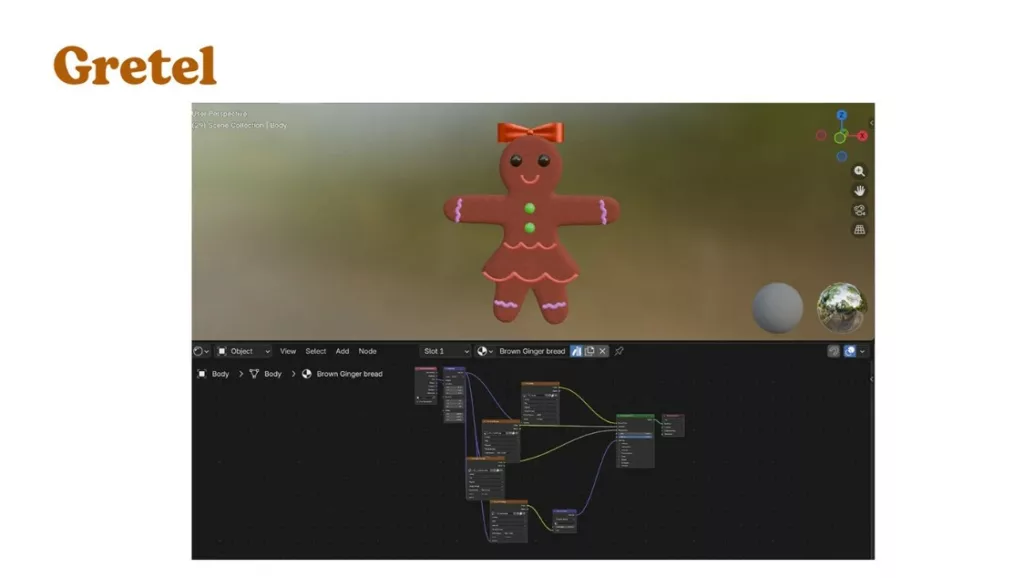The image size is (1024, 578).
Task: Toggle the overlay button in node editor header
Action: point(851,351)
